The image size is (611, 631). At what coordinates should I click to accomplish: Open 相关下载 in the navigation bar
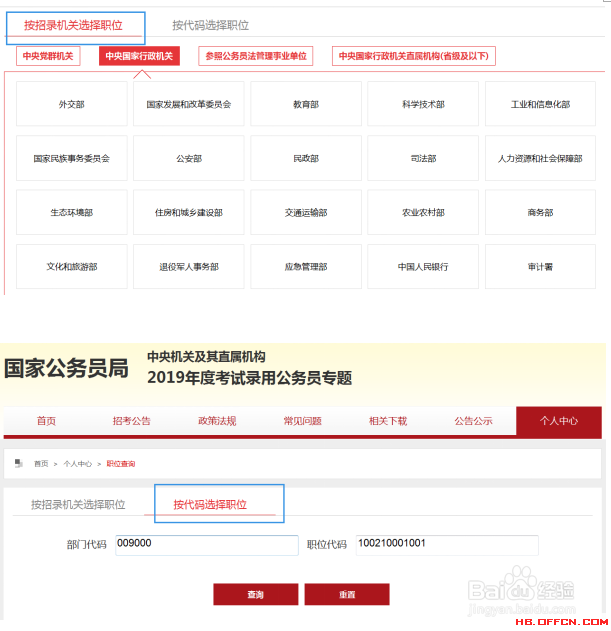pyautogui.click(x=388, y=421)
